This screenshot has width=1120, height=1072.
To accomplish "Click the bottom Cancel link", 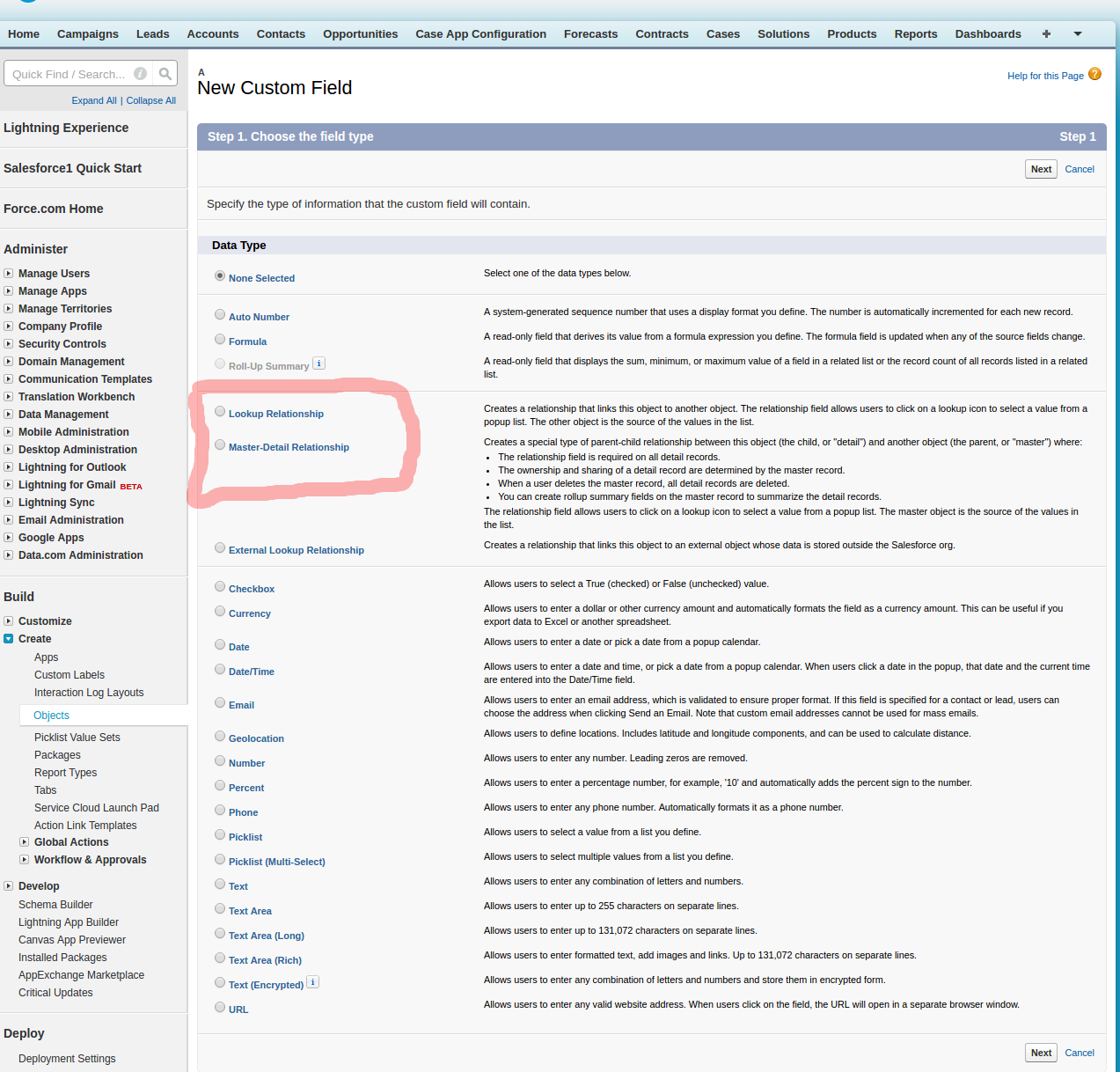I will coord(1080,1053).
